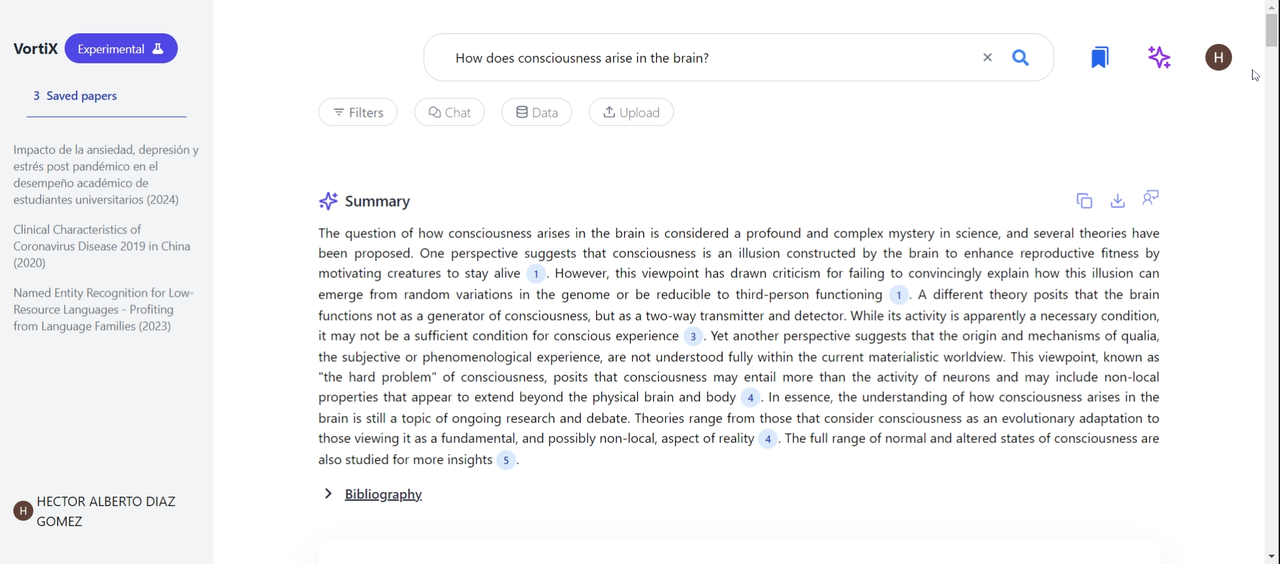The height and width of the screenshot is (564, 1280).
Task: Open the H user avatar menu
Action: 1218,58
